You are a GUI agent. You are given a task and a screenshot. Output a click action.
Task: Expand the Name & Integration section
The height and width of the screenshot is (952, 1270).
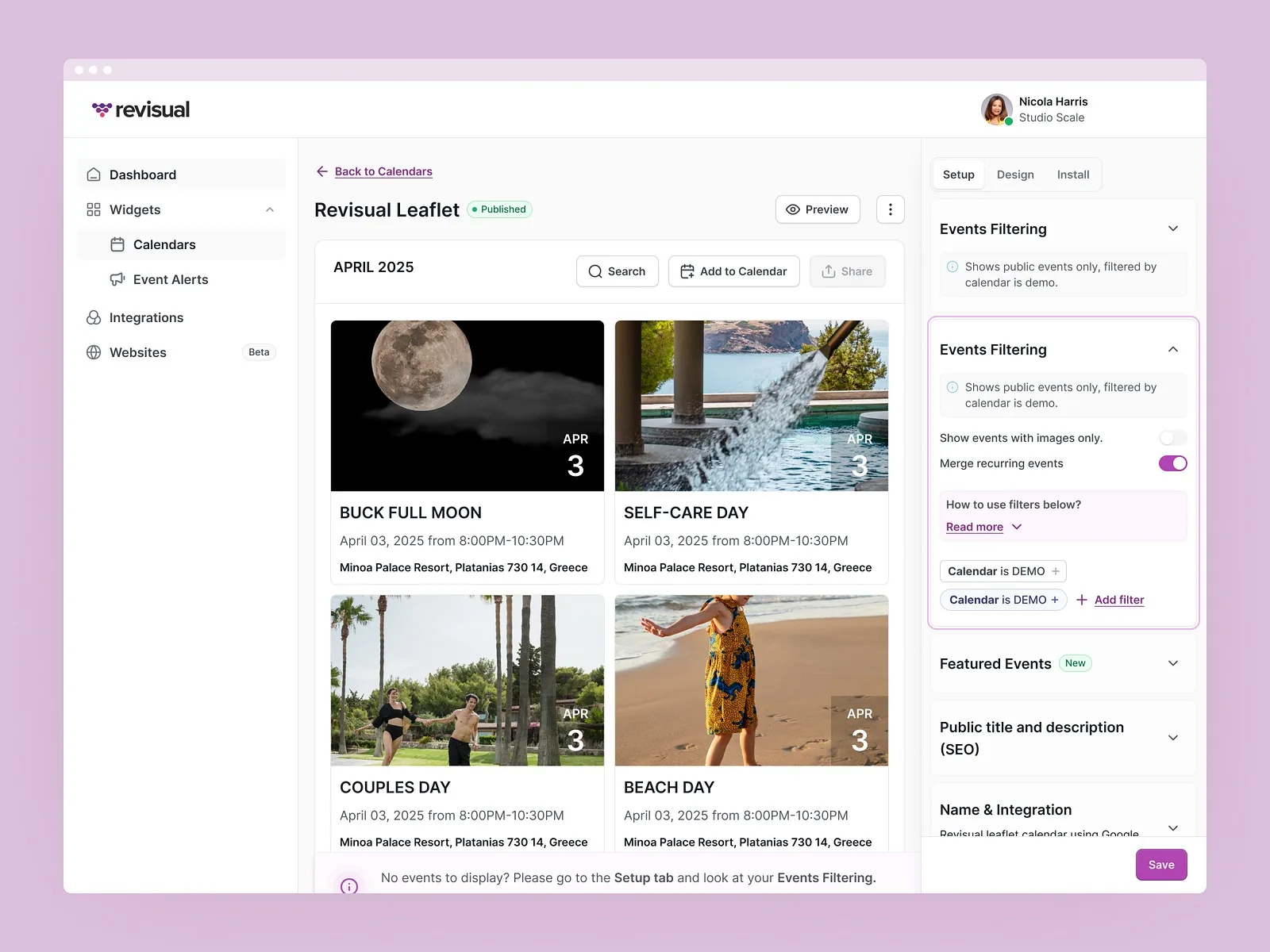coord(1173,827)
